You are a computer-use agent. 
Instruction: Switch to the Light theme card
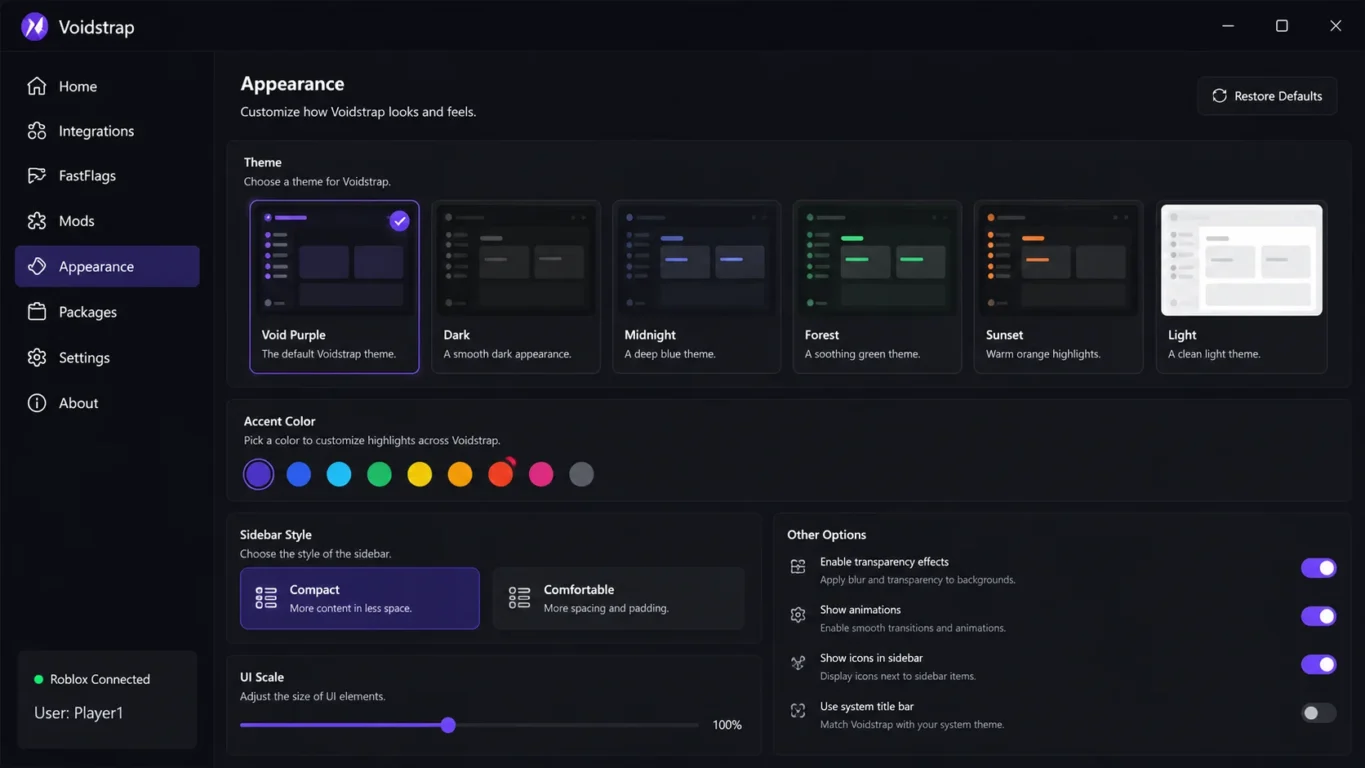coord(1241,287)
